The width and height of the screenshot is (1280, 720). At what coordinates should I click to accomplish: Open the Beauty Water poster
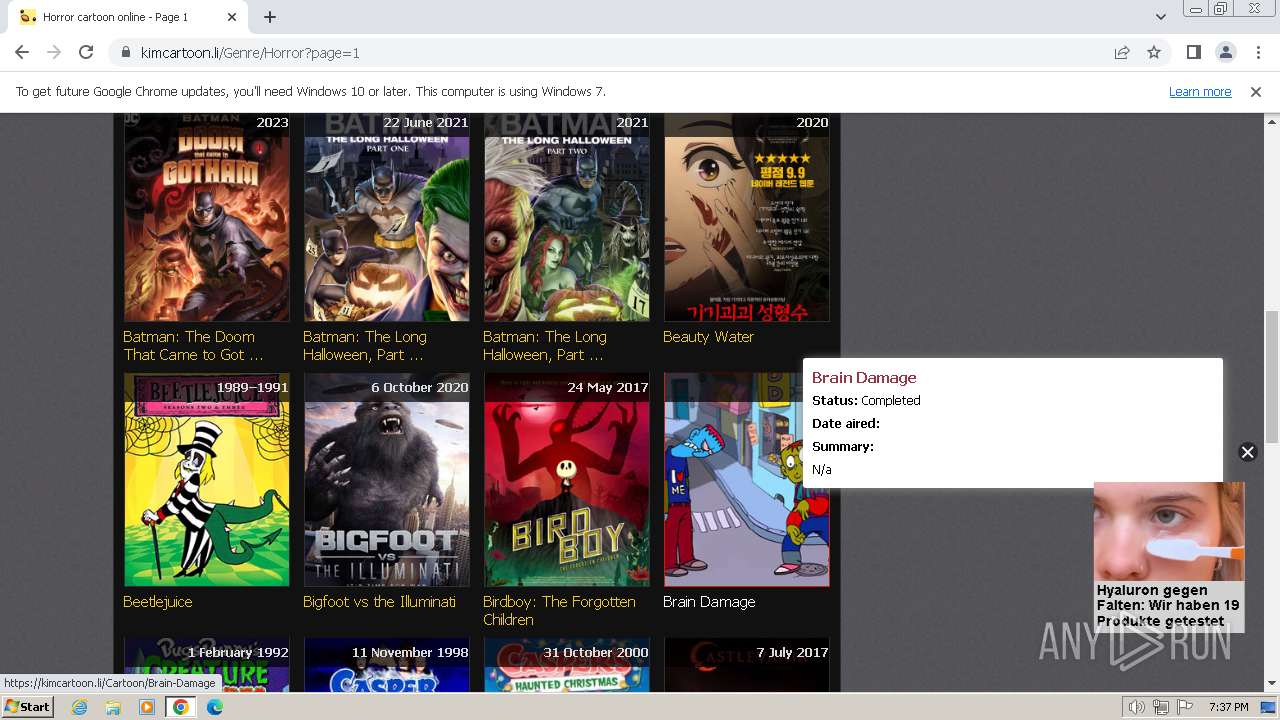(747, 217)
